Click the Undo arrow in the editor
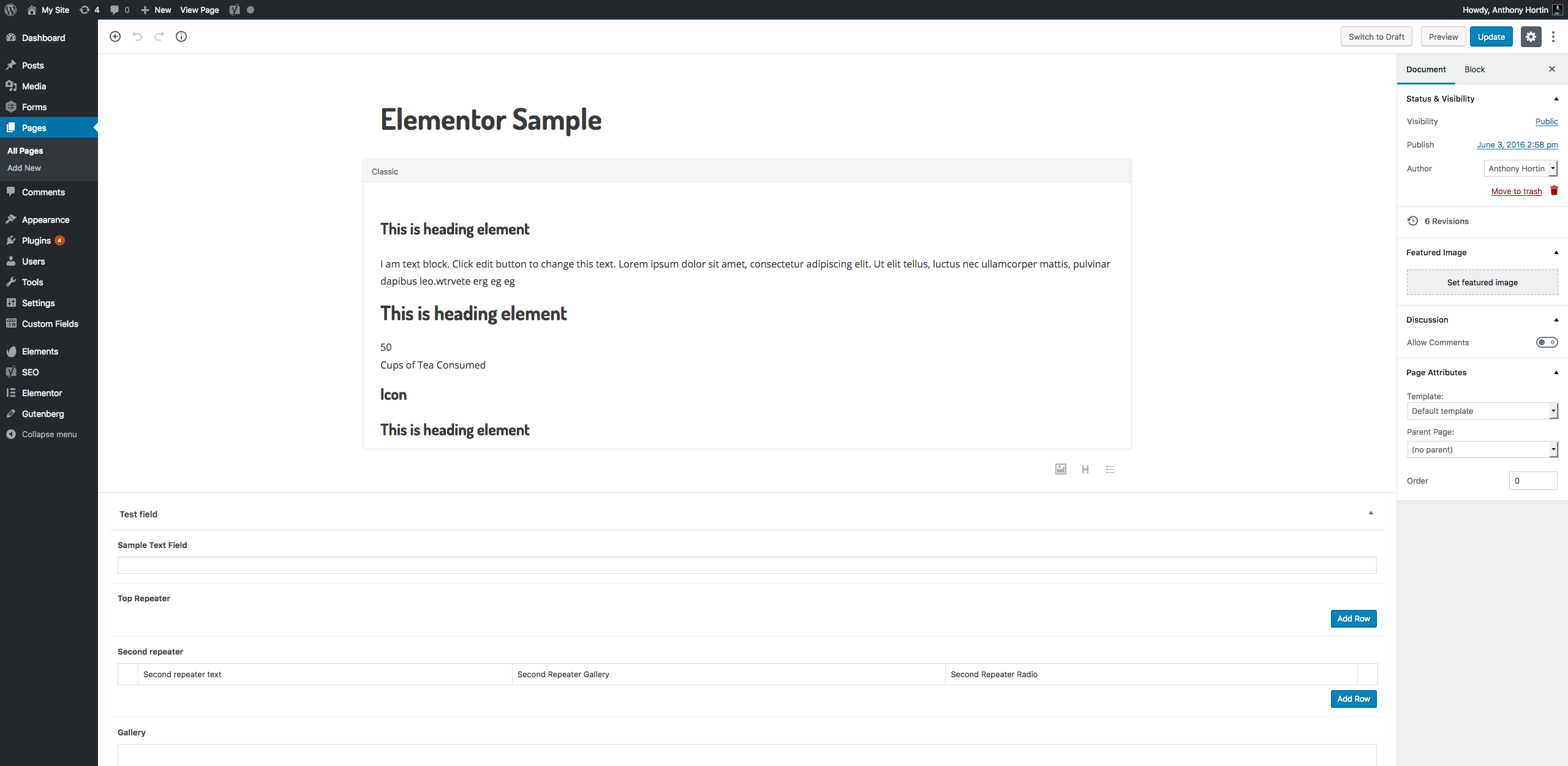This screenshot has width=1568, height=766. coord(137,36)
